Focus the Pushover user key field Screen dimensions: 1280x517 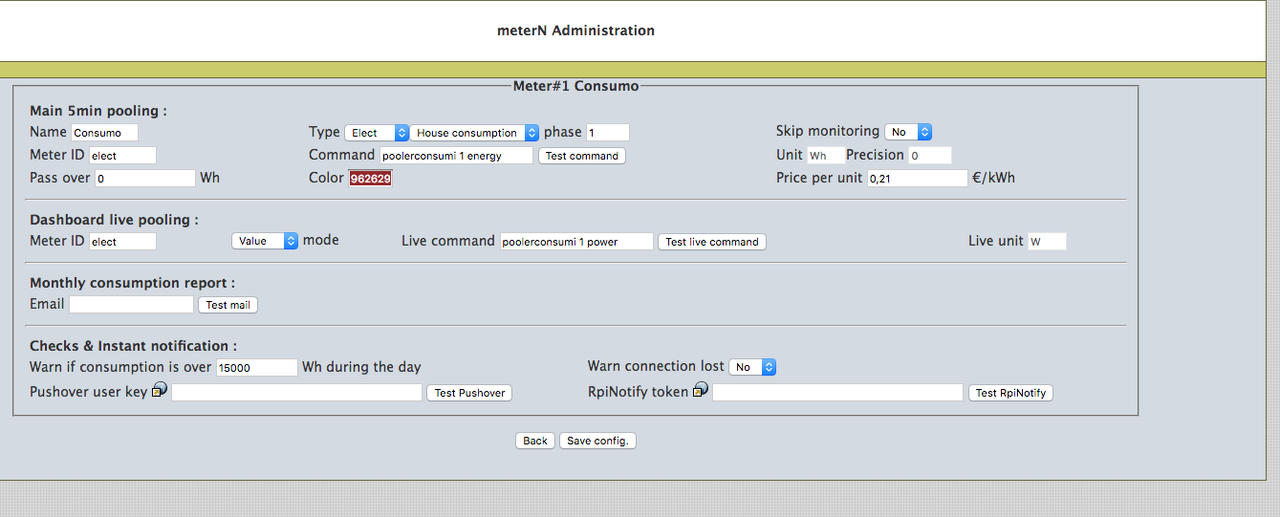point(297,393)
